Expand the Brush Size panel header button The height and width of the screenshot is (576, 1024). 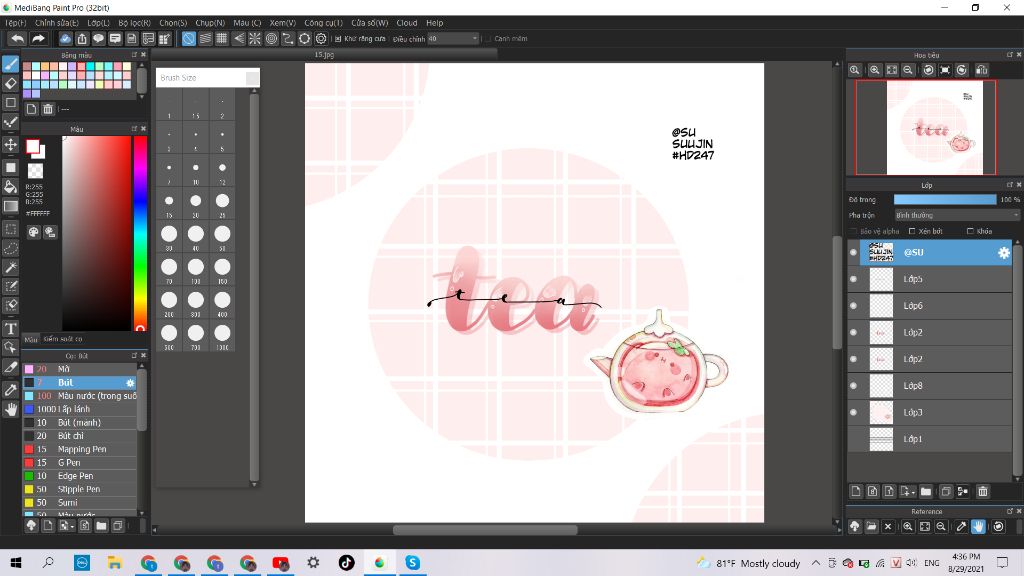click(252, 78)
